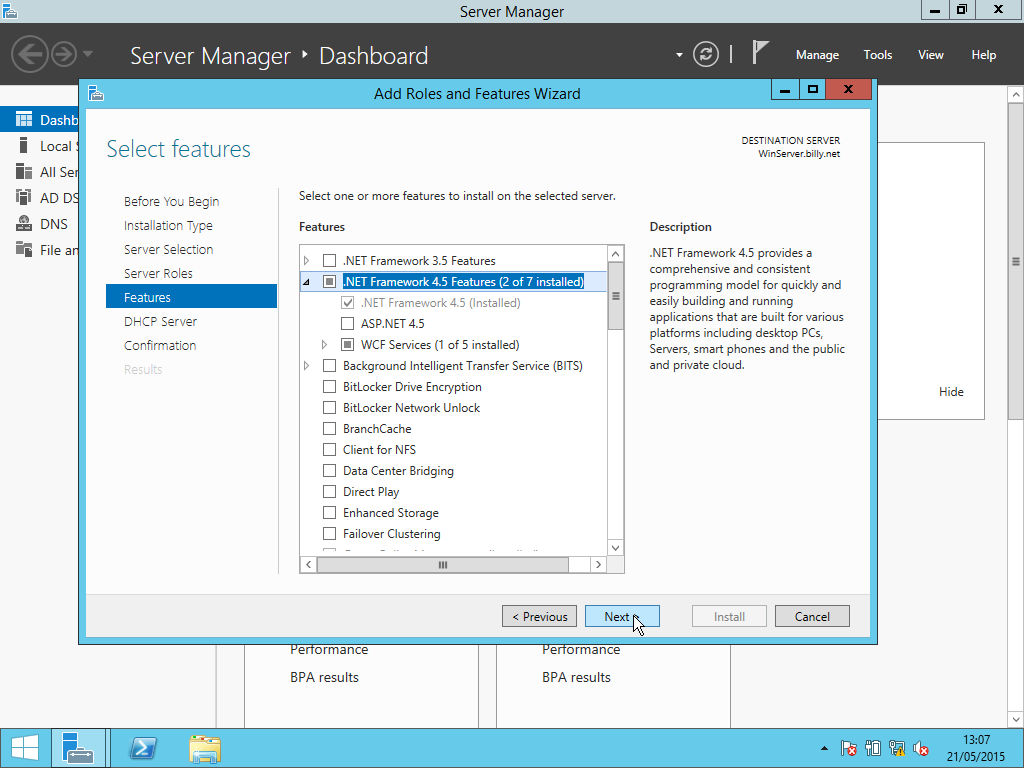
Task: Select the DNS sidebar icon
Action: pos(24,223)
